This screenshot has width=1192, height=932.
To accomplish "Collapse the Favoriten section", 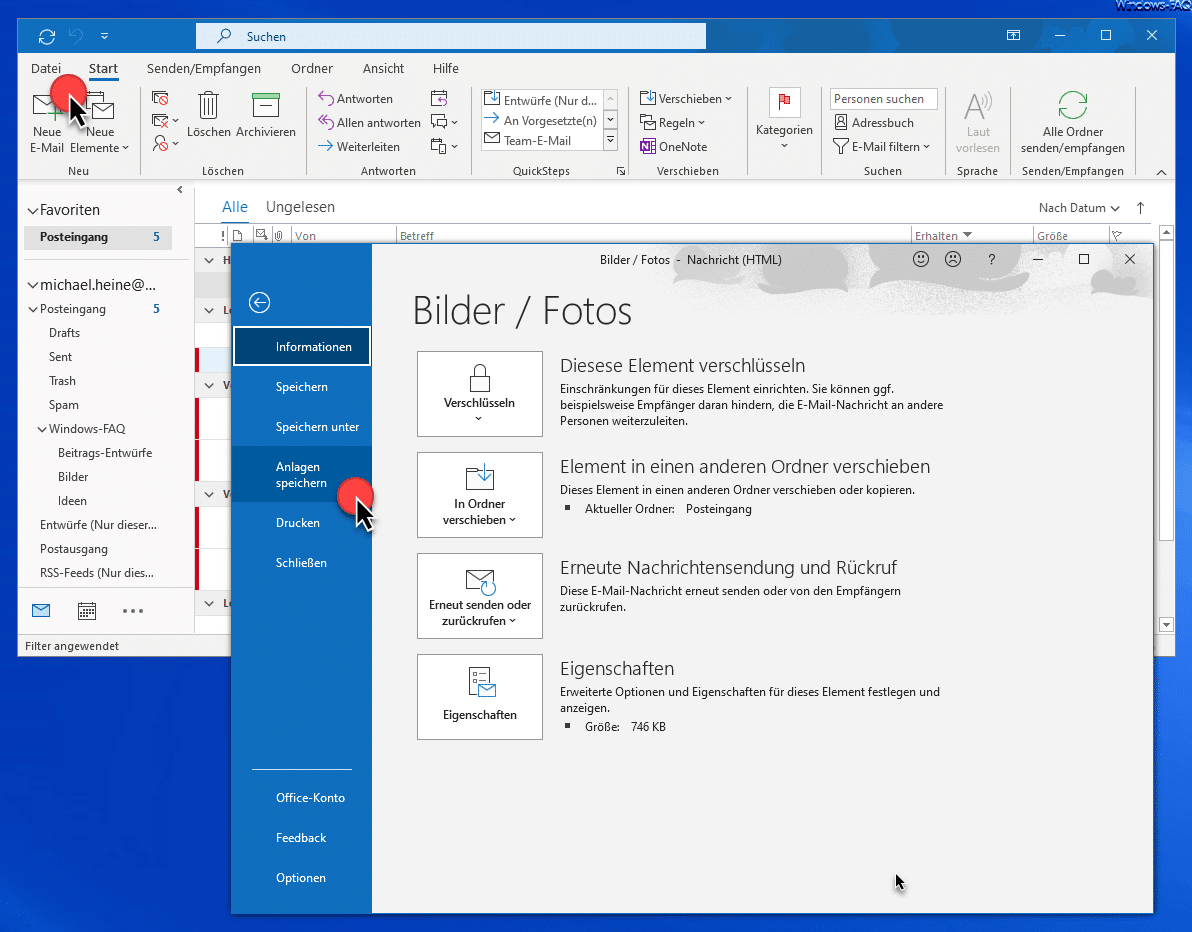I will [x=32, y=211].
